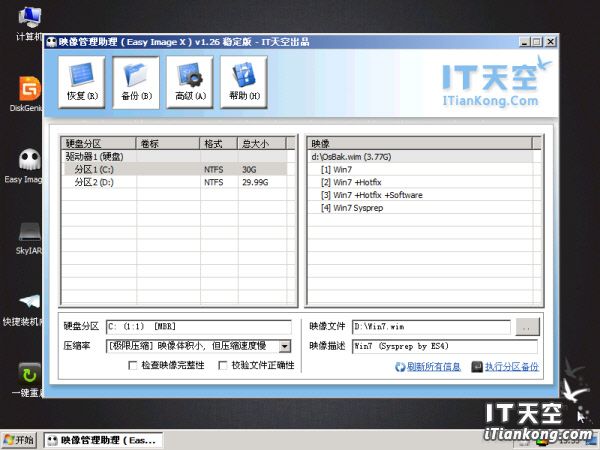Click the 开始 start button
Image resolution: width=600 pixels, height=450 pixels.
point(18,440)
